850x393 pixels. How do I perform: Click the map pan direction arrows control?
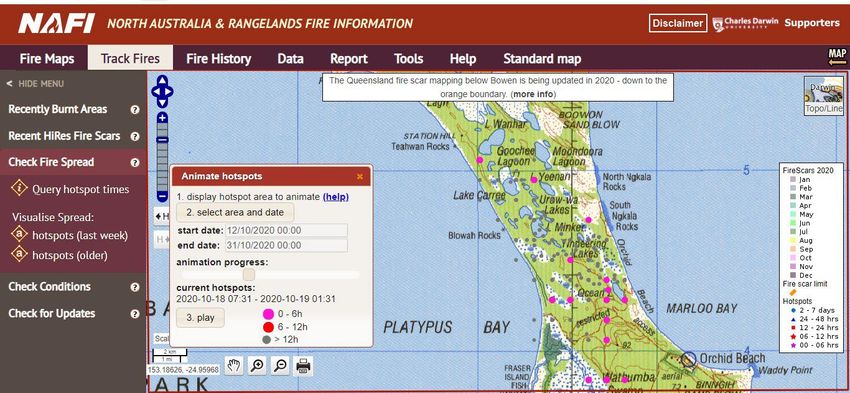[x=162, y=91]
